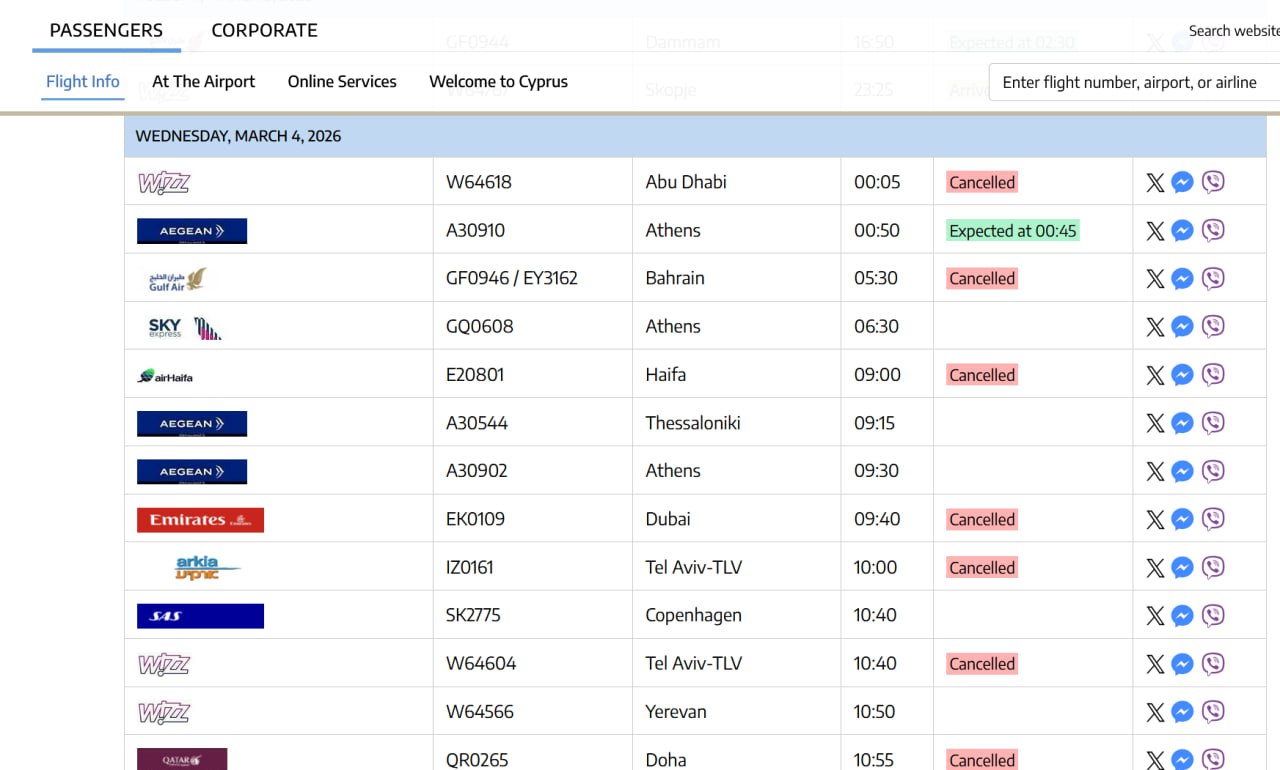Share Arkia IZ0161 flight via Viber
Image resolution: width=1280 pixels, height=770 pixels.
[x=1213, y=568]
